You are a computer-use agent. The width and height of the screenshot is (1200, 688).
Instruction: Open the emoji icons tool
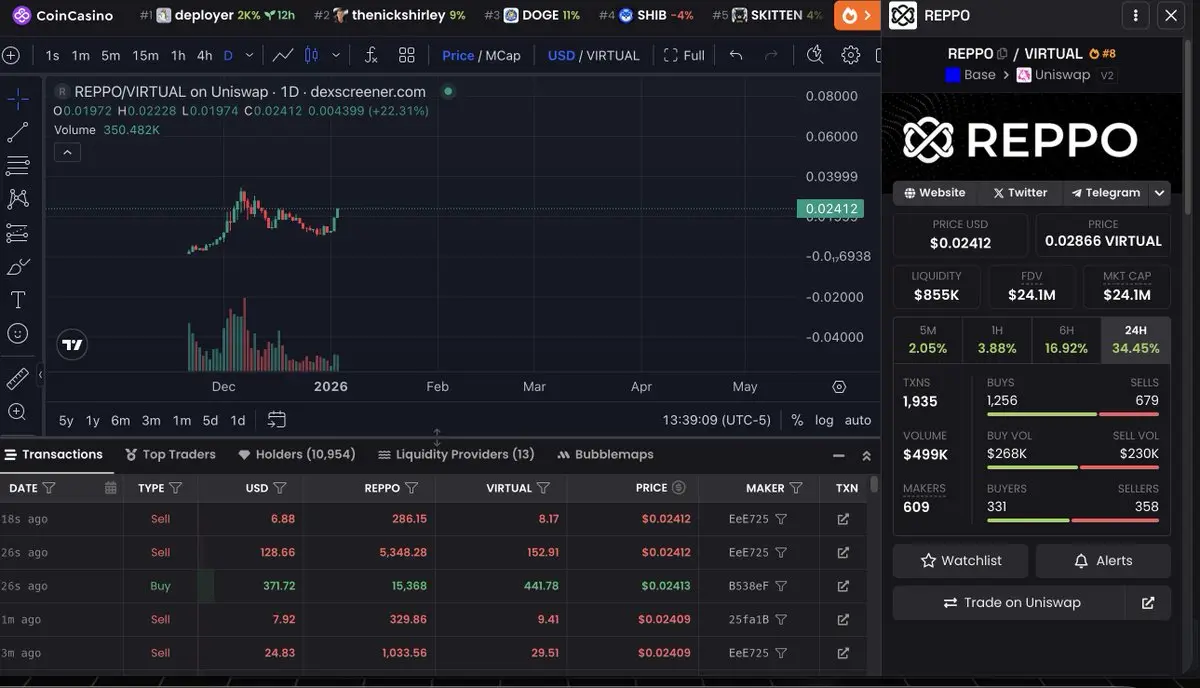point(18,333)
